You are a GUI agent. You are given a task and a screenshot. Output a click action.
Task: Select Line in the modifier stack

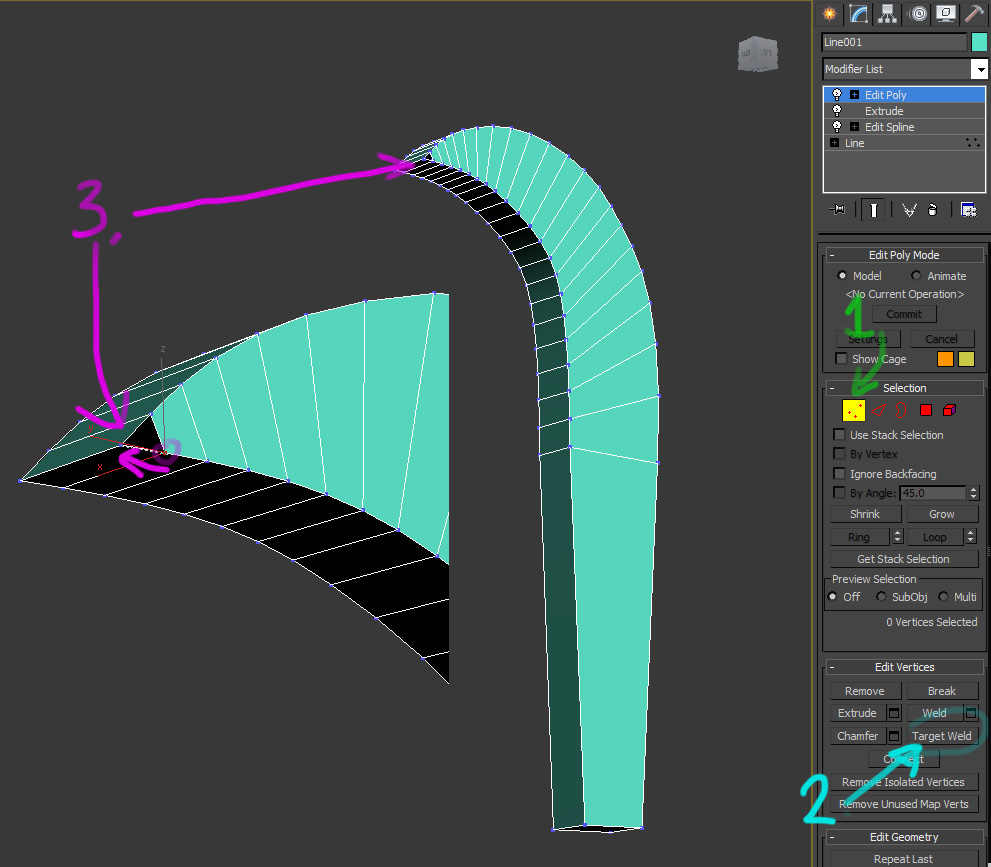click(x=855, y=143)
